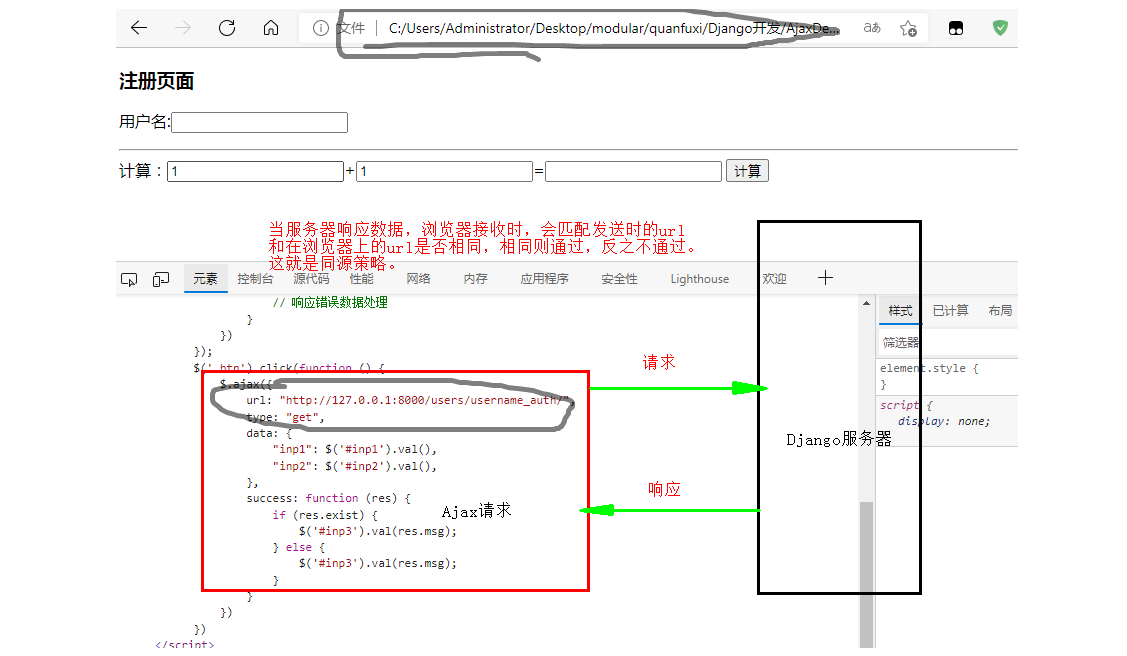Click the site info icon in address bar
This screenshot has height=656, width=1127.
321,28
